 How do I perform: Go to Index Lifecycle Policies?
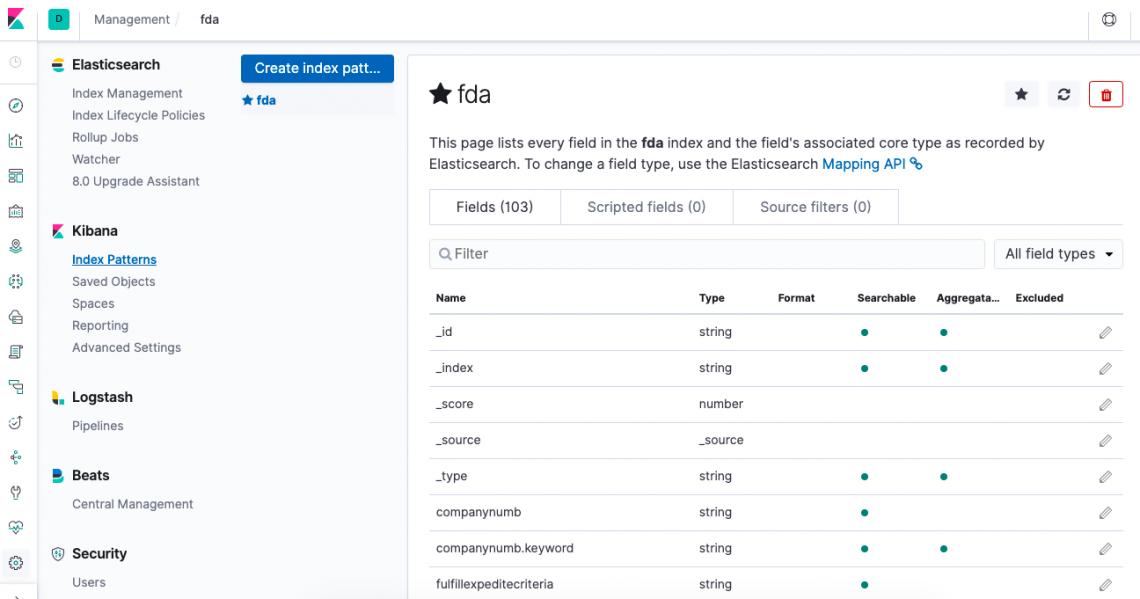(138, 115)
